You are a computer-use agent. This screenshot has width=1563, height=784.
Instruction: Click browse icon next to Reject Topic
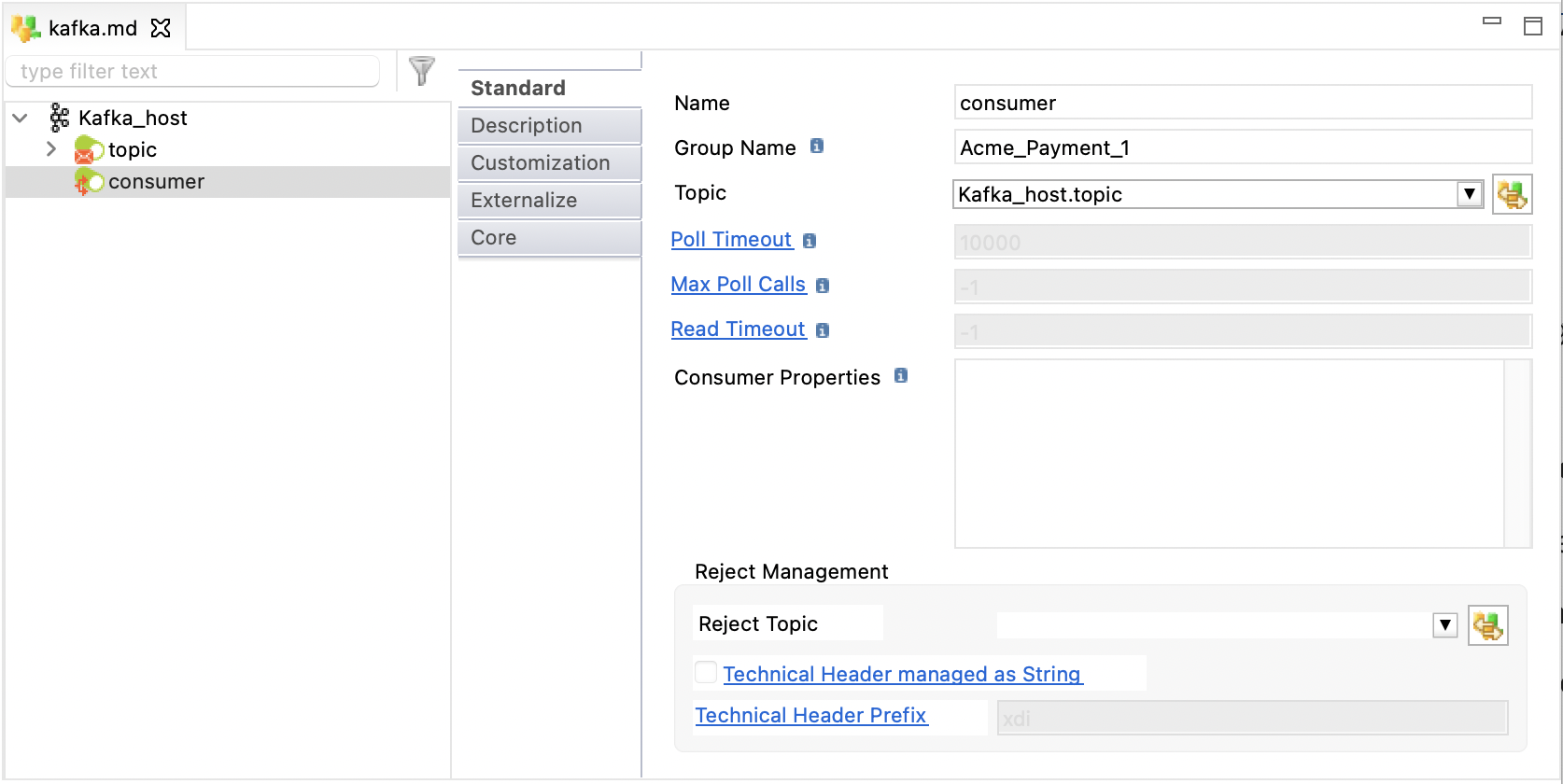(x=1487, y=625)
